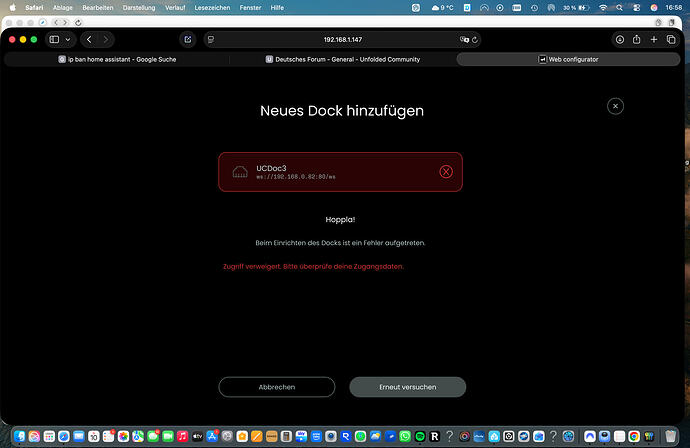Show the Safari tab overview
Image resolution: width=690 pixels, height=448 pixels.
pos(671,39)
